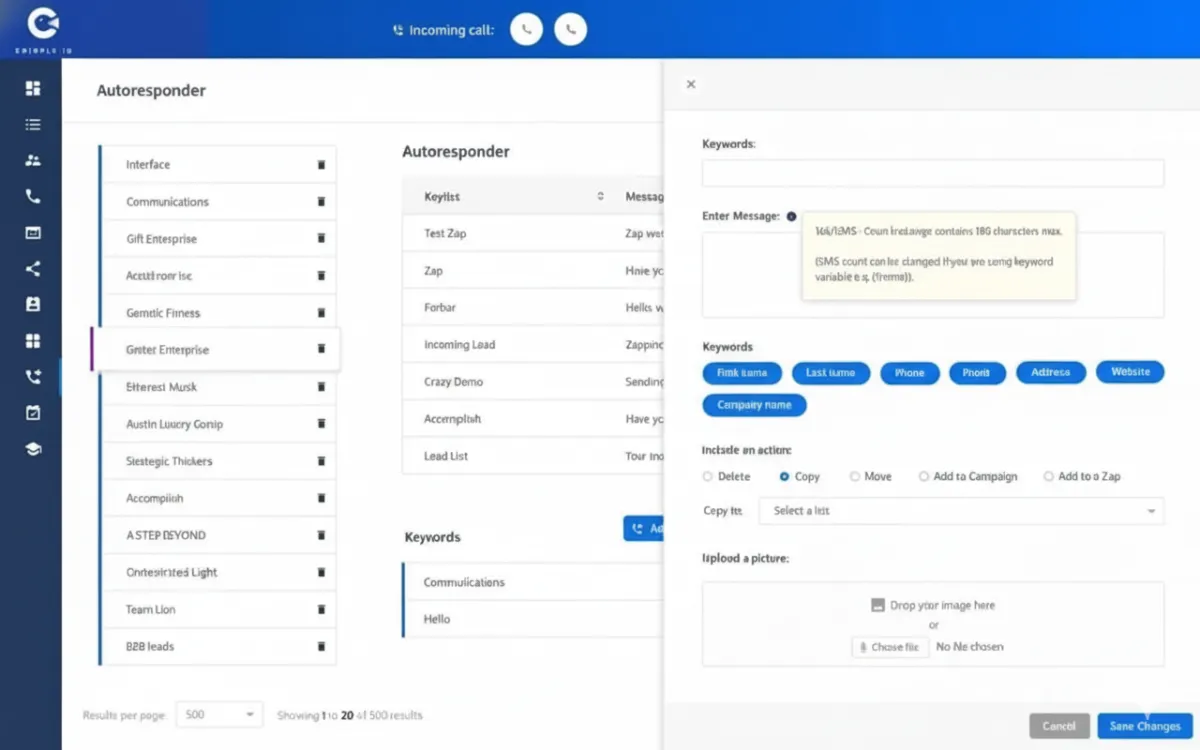Open the contacts people icon in the sidebar
Viewport: 1200px width, 750px height.
[33, 160]
